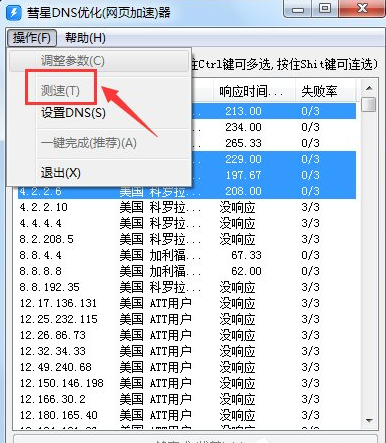The image size is (386, 443).
Task: Click 0/3 failure rate in 8.8.4.4 row
Action: (310, 255)
